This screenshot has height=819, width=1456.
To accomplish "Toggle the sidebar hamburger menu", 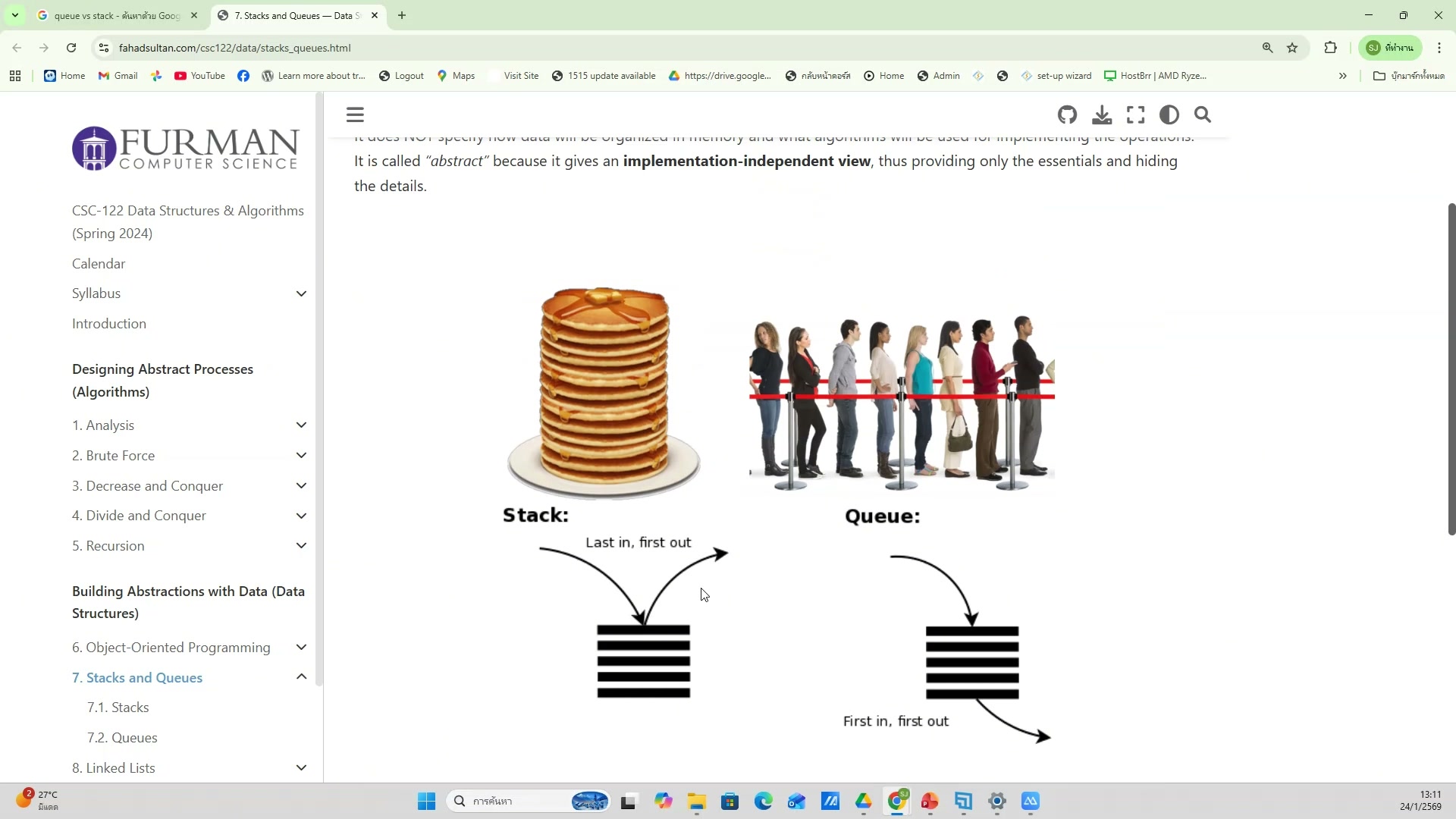I will click(x=355, y=115).
